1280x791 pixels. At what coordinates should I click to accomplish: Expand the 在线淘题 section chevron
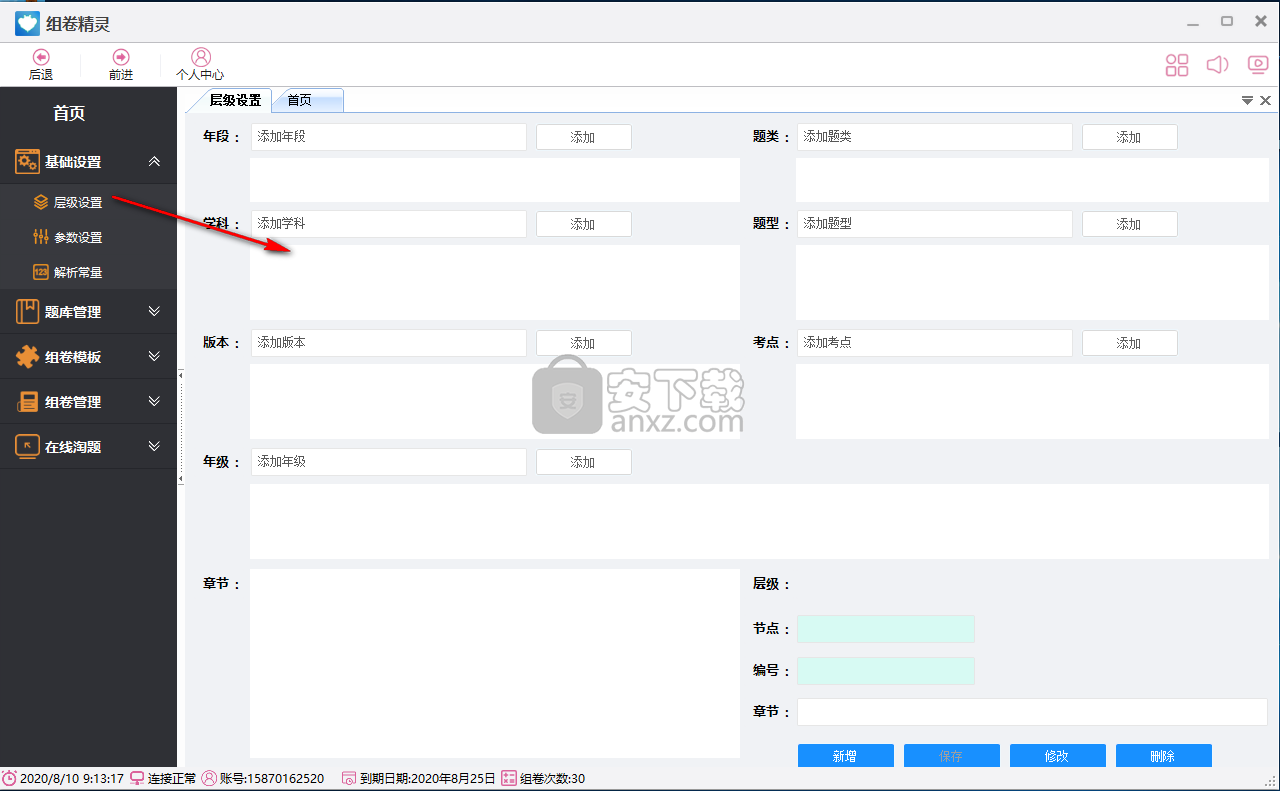(154, 446)
